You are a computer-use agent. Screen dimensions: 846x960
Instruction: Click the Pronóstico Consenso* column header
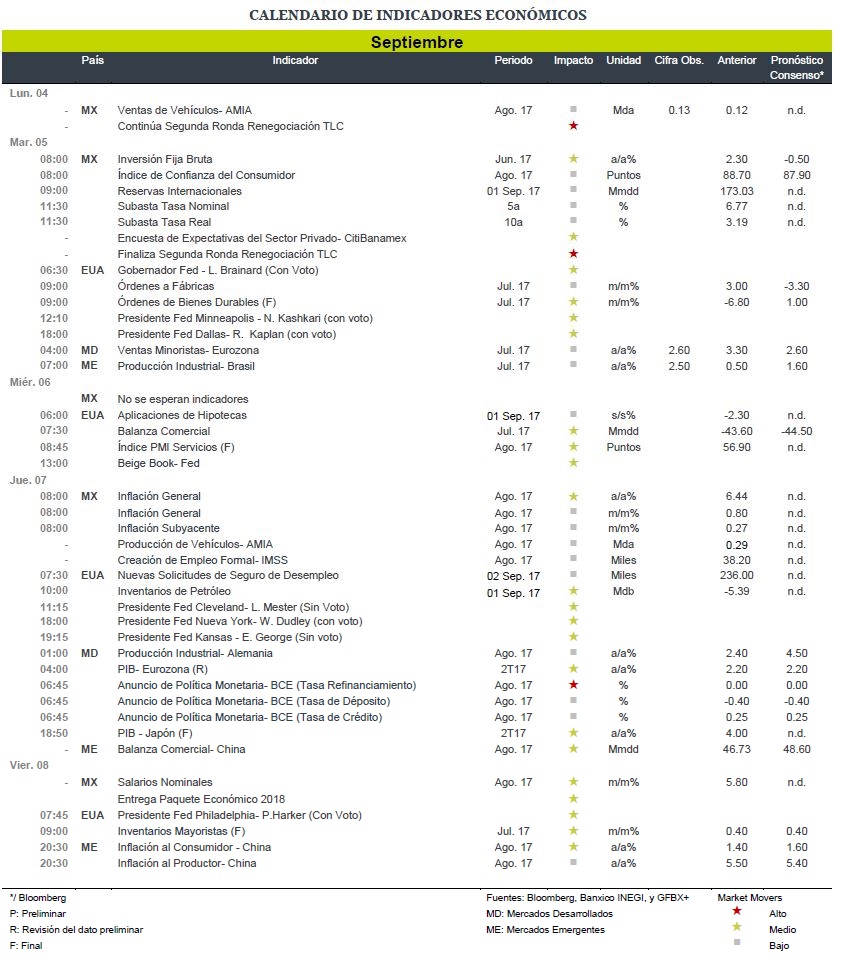(x=796, y=67)
